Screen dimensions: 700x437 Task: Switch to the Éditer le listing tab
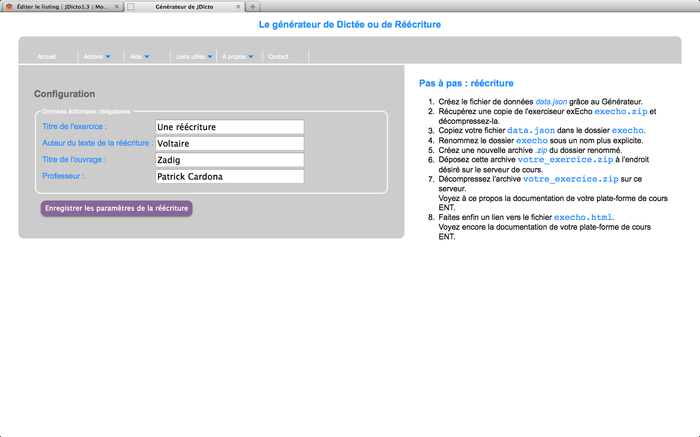point(60,6)
